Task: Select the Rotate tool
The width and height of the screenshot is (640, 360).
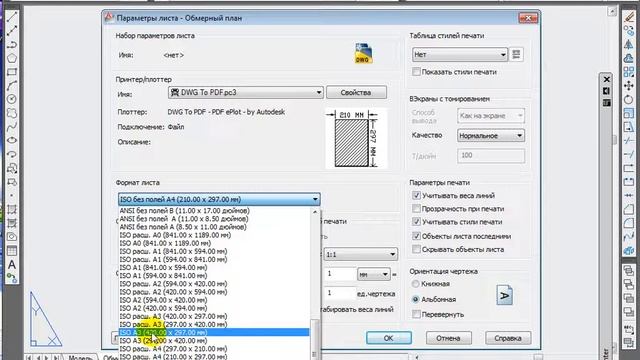Action: [x=629, y=99]
